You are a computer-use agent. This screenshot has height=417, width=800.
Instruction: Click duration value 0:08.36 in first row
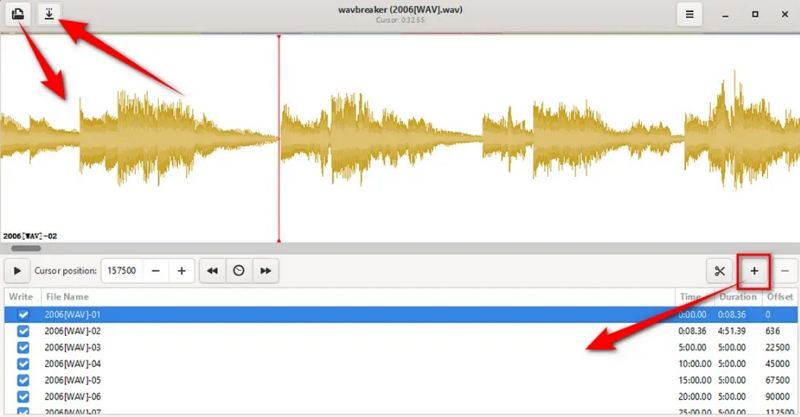(732, 314)
